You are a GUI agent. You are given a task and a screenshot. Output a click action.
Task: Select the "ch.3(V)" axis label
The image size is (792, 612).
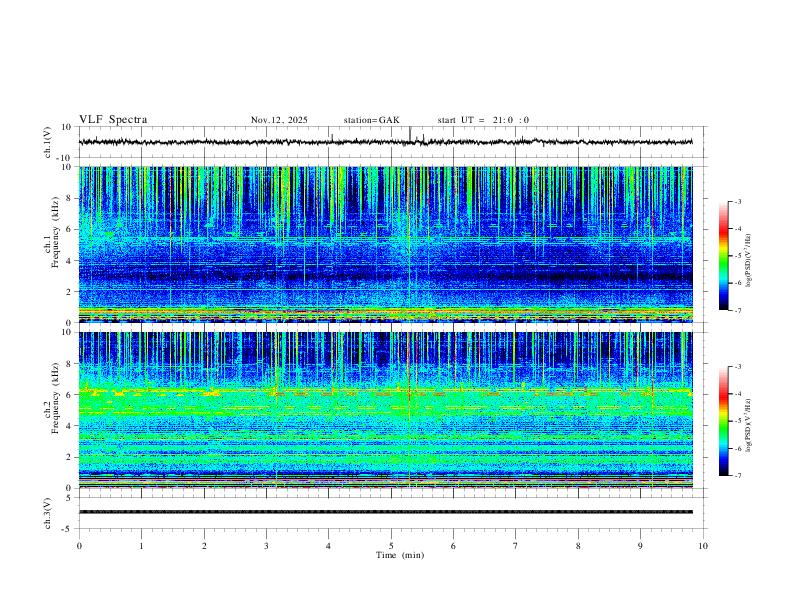click(48, 513)
